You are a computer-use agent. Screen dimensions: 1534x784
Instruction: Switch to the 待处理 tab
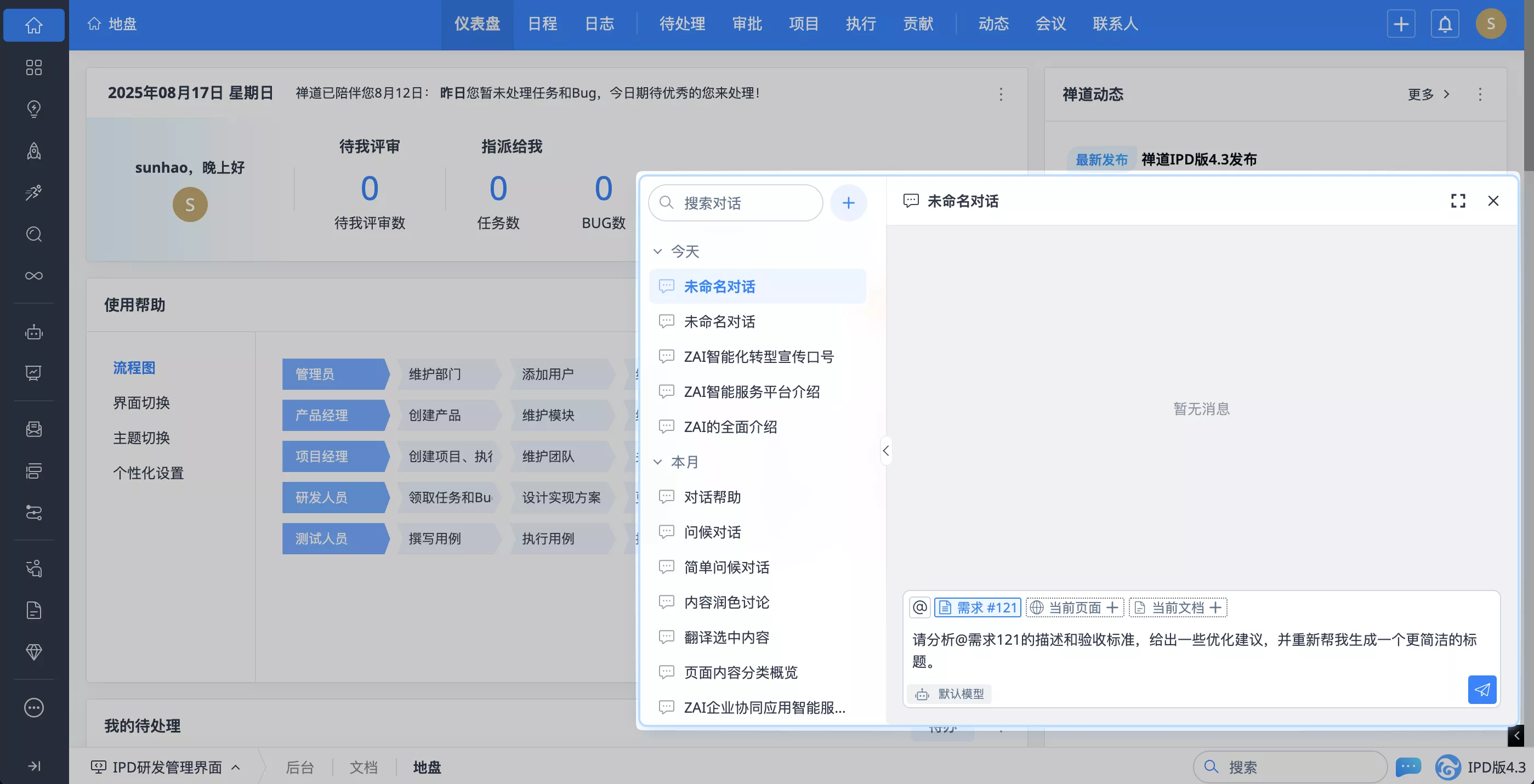click(x=682, y=24)
